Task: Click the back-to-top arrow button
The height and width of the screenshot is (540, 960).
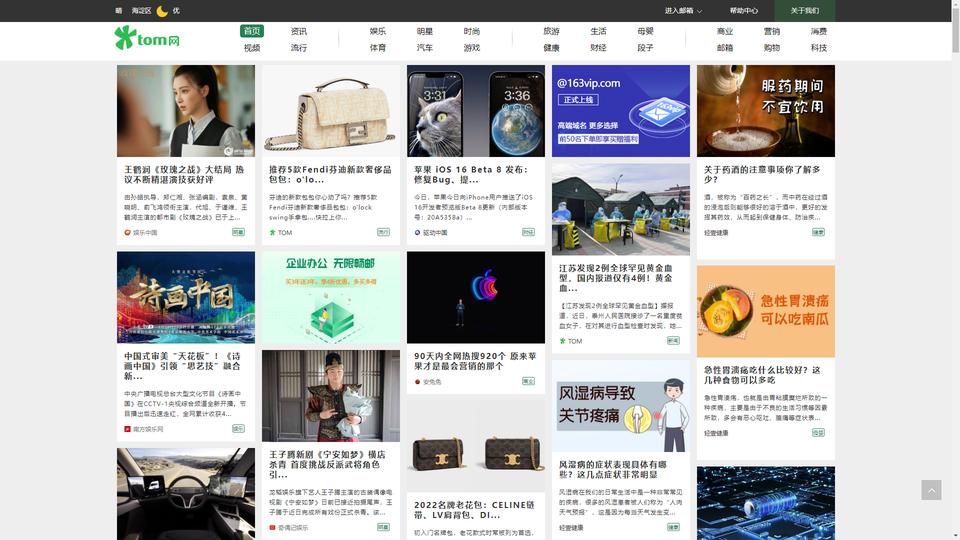Action: pos(931,490)
